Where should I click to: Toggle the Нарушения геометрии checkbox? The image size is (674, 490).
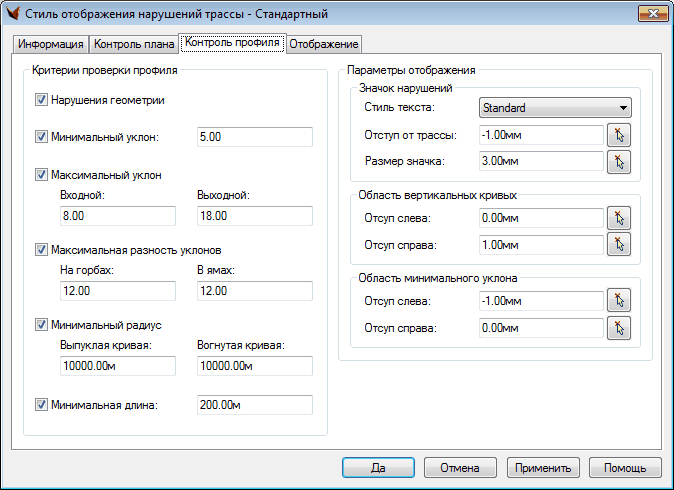[41, 100]
